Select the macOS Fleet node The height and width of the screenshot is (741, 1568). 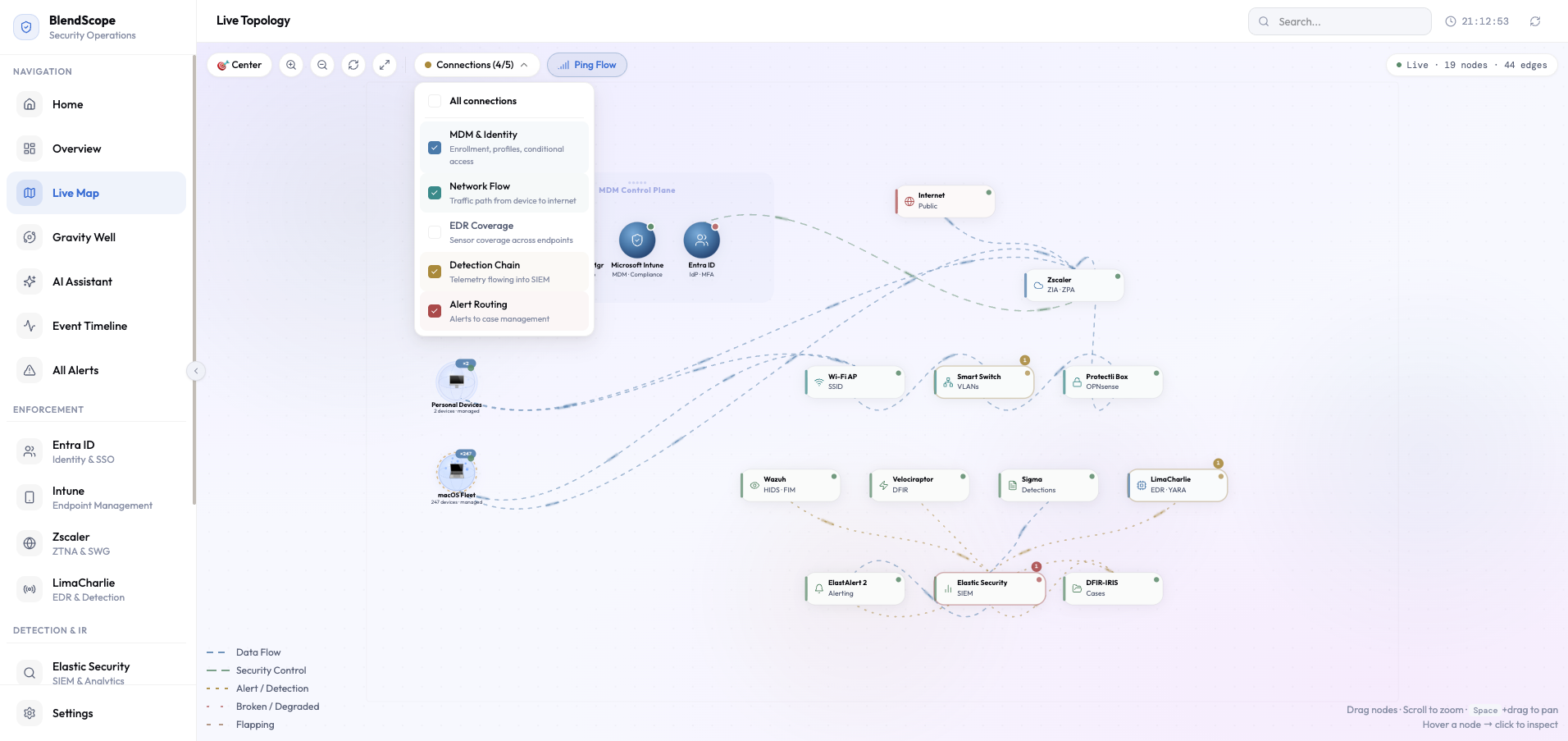[457, 472]
